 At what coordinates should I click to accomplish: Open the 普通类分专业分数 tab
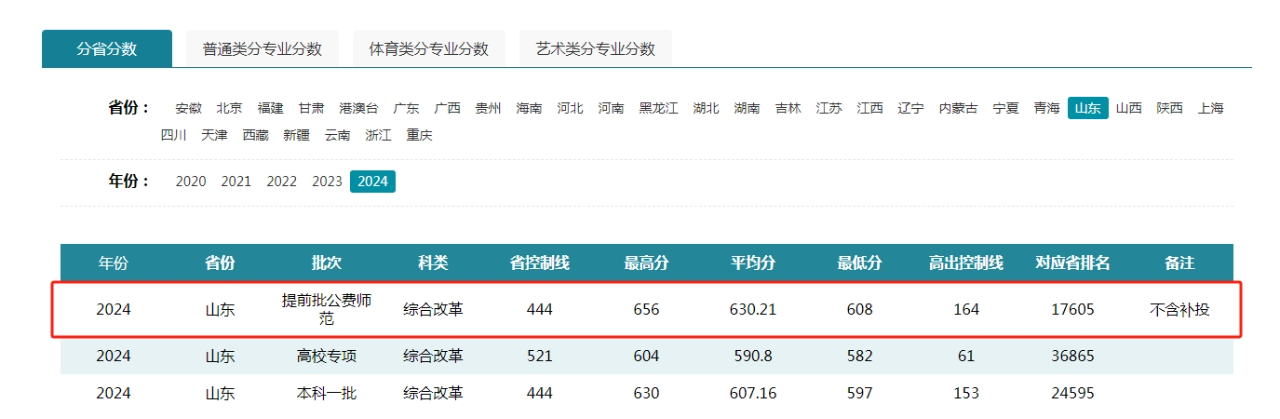(262, 48)
